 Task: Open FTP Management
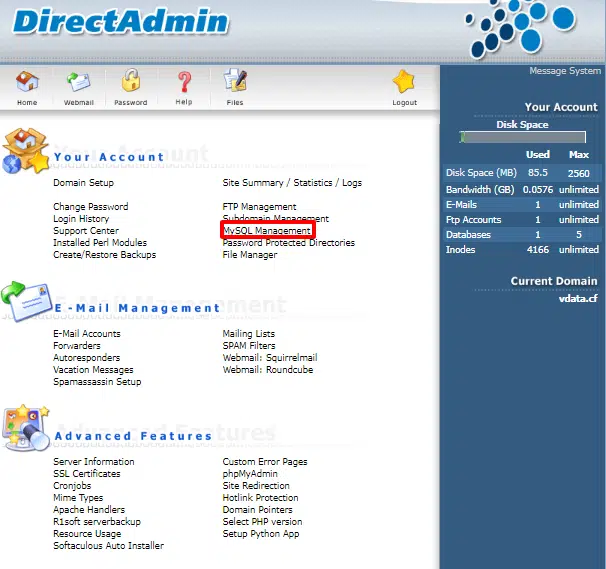pyautogui.click(x=259, y=206)
